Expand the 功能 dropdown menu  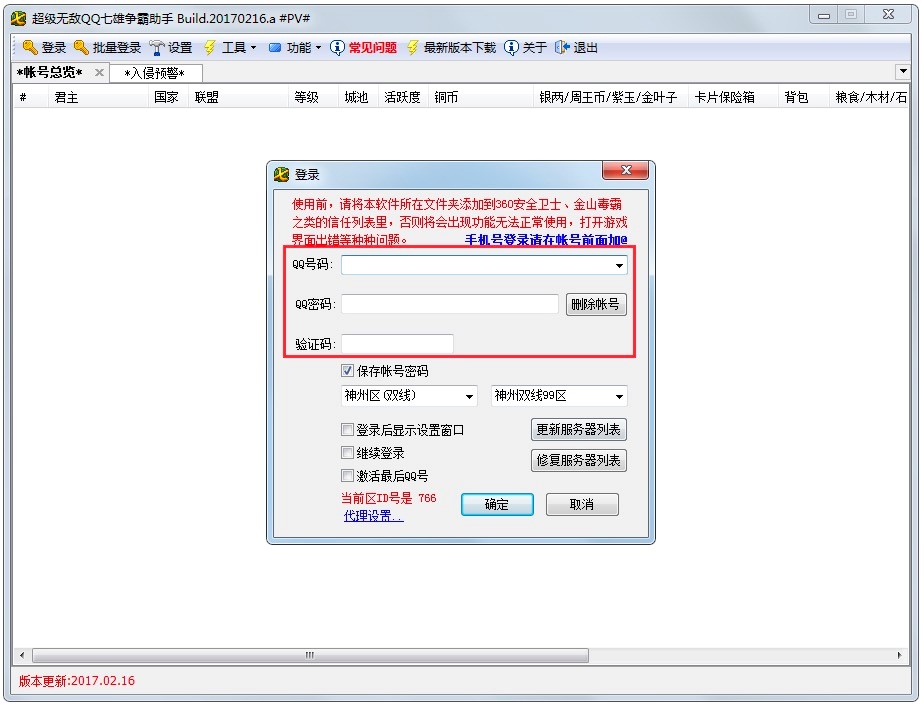click(x=295, y=47)
